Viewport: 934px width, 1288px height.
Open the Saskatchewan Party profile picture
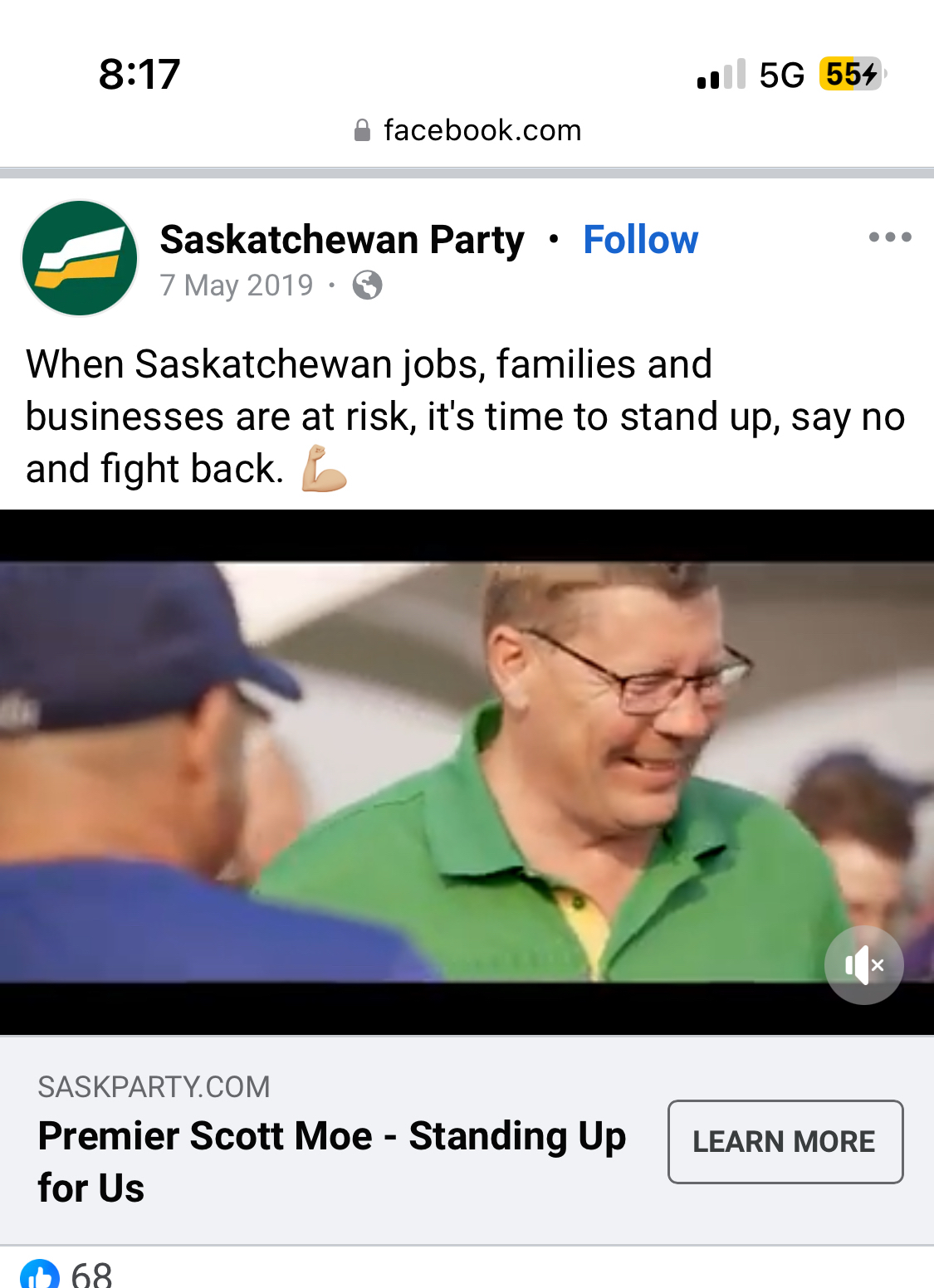click(80, 258)
